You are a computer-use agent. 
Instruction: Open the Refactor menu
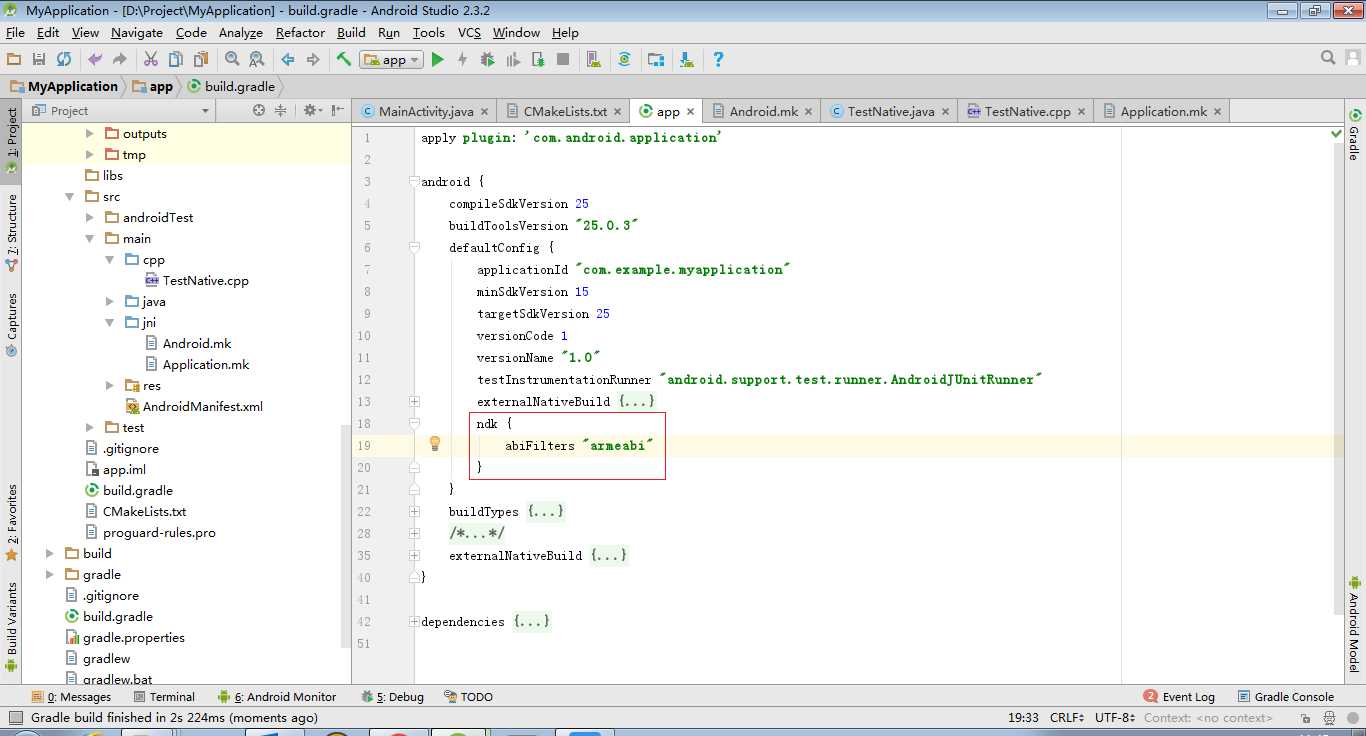pos(300,33)
